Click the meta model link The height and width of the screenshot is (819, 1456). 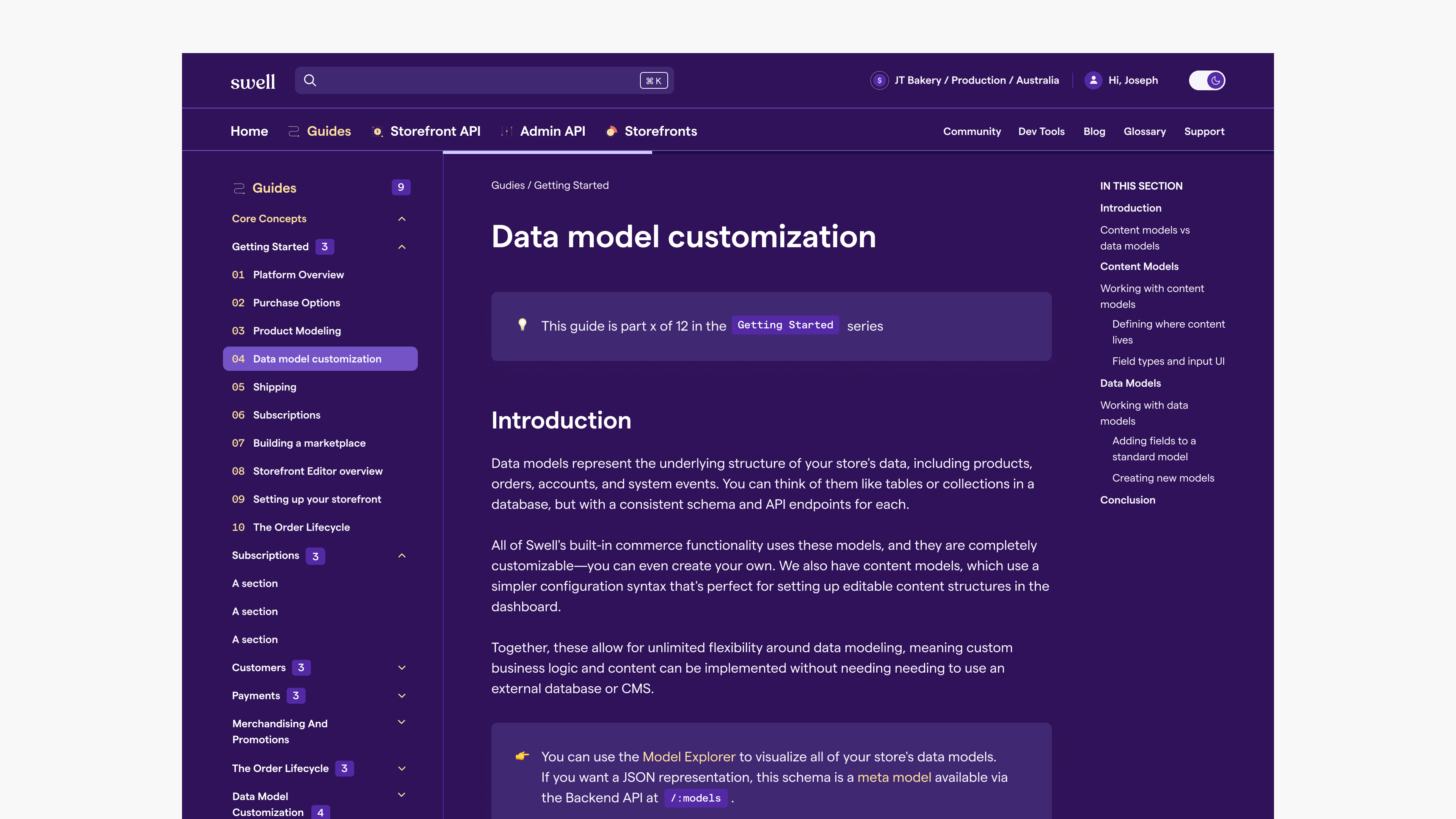(x=894, y=777)
